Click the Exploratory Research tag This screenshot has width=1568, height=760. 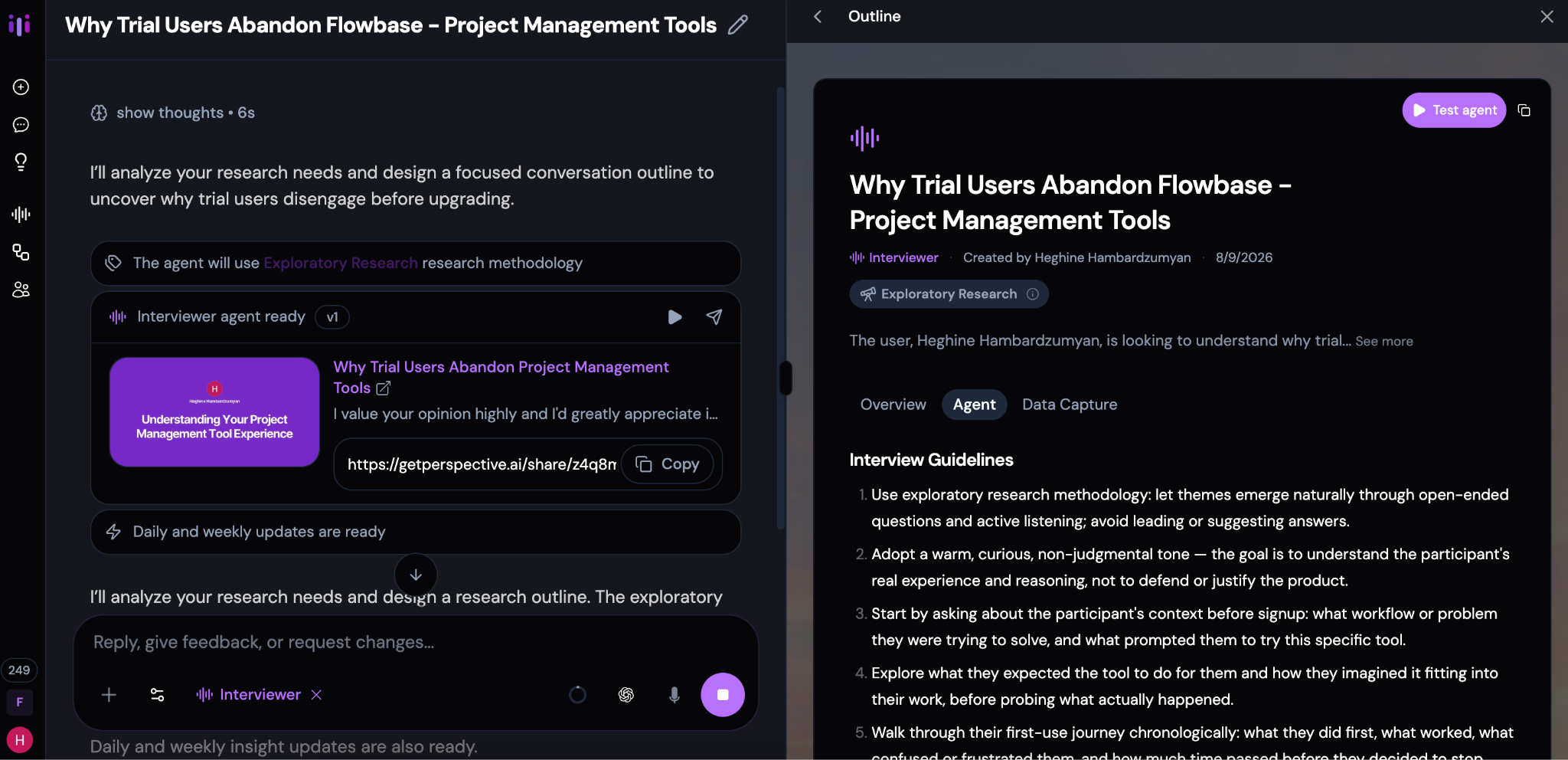point(948,294)
